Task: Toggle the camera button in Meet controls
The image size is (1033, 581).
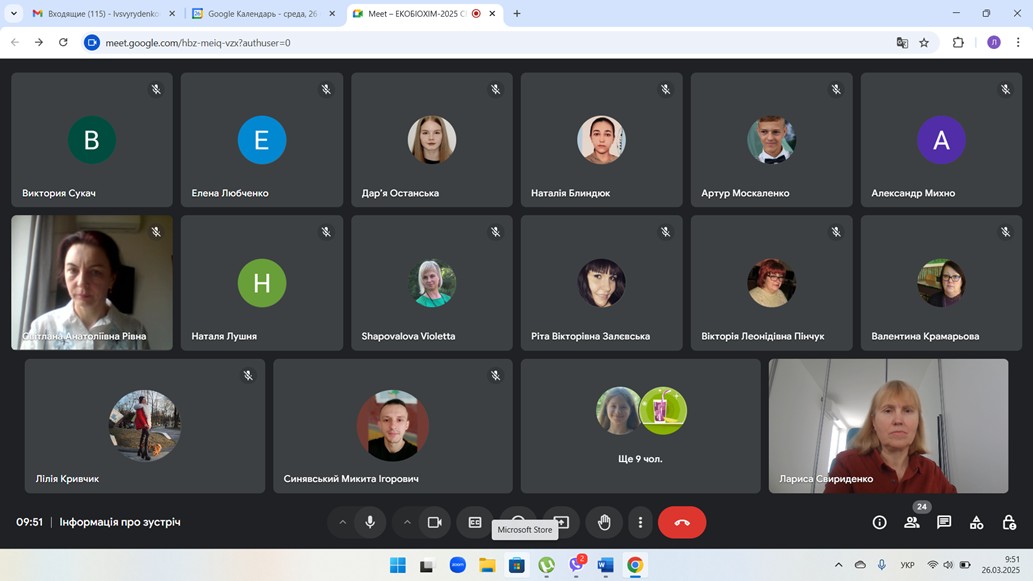Action: (435, 522)
